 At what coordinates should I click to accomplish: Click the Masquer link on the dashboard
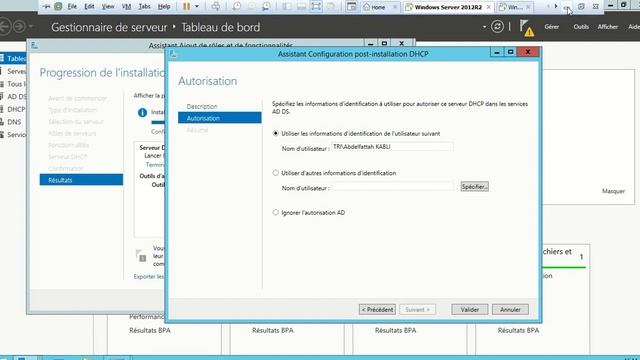(x=613, y=191)
